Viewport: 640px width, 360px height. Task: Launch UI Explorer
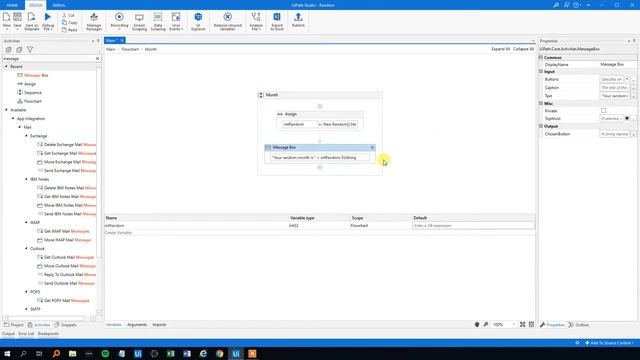click(198, 21)
